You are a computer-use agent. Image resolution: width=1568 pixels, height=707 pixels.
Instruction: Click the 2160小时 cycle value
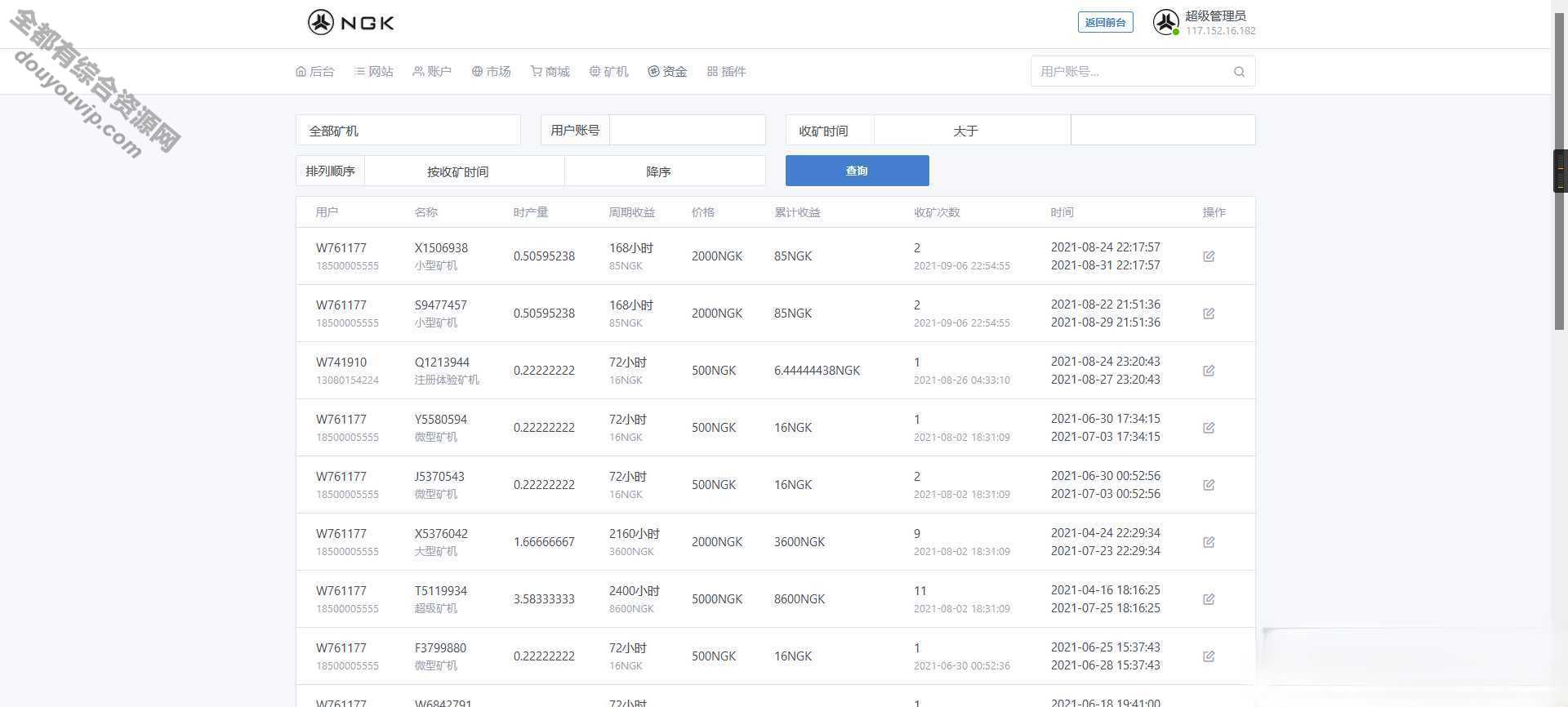coord(634,534)
